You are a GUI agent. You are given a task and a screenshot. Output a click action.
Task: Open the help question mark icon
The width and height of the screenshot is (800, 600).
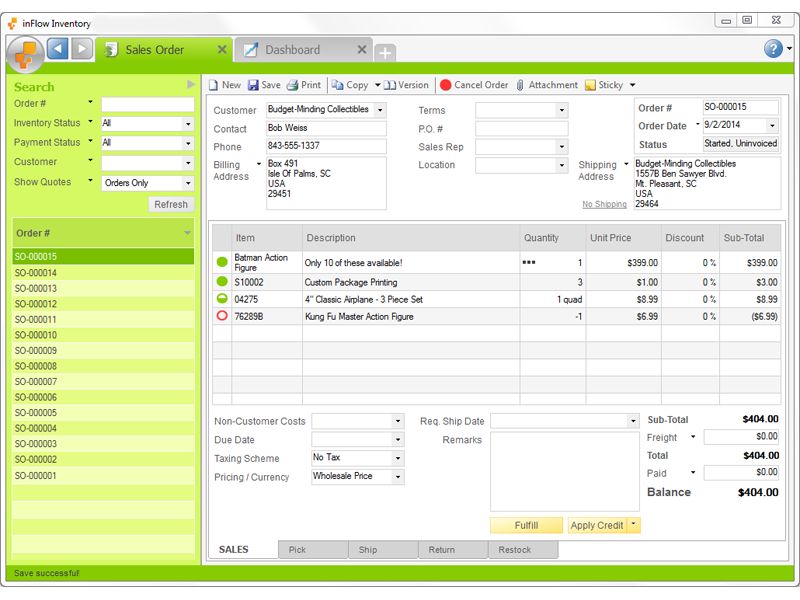coord(773,49)
